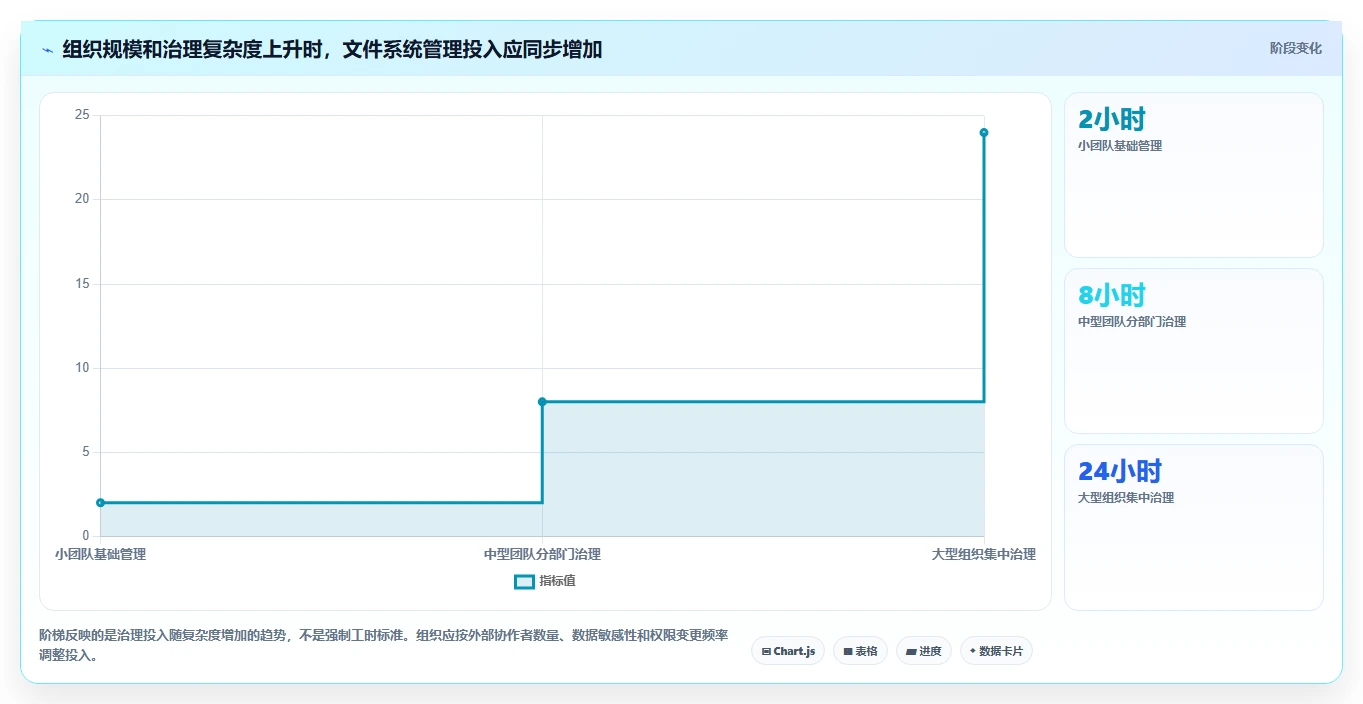Click the y-axis value 20
This screenshot has height=704, width=1363.
click(x=82, y=199)
